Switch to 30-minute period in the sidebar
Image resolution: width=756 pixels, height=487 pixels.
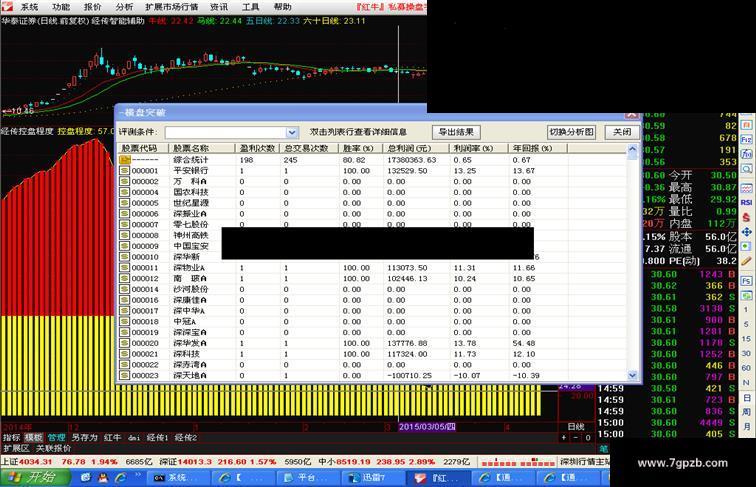coord(746,353)
